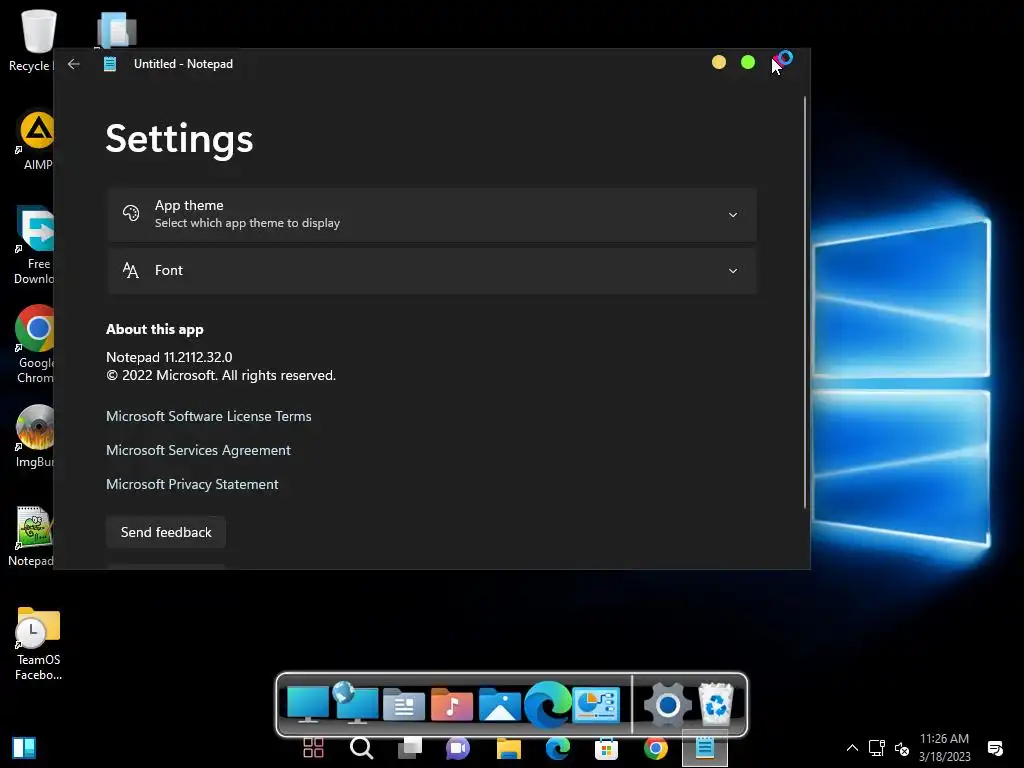Open Microsoft Software License Terms link
The height and width of the screenshot is (768, 1024).
tap(208, 416)
